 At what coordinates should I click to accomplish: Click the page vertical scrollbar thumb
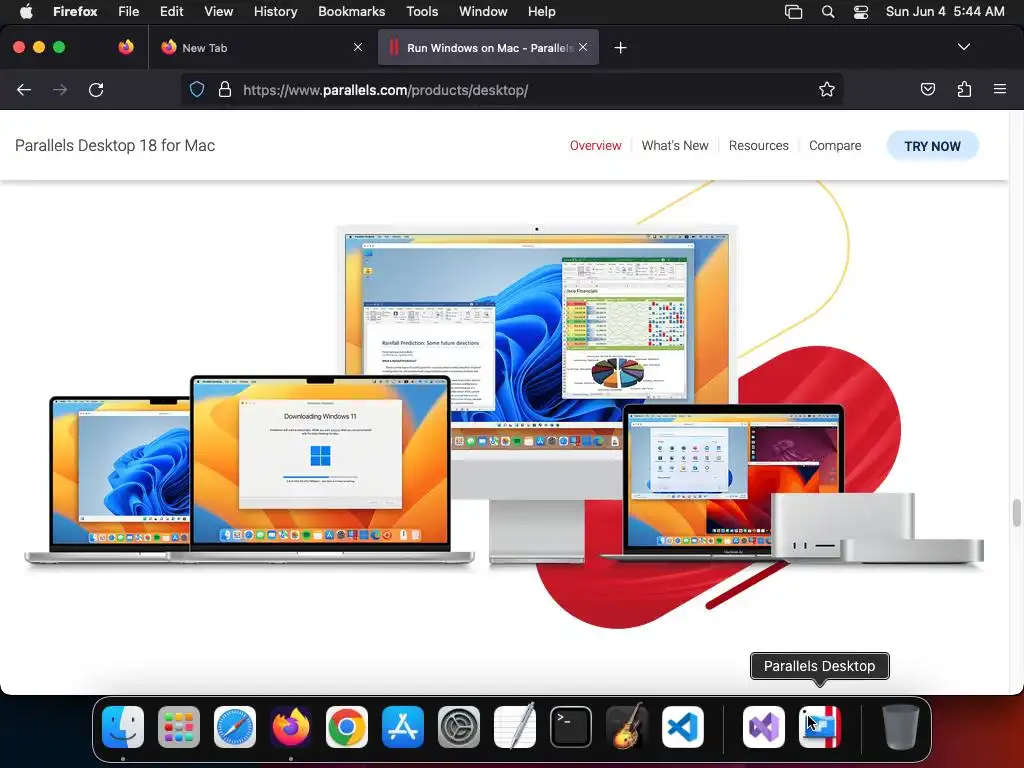click(x=1016, y=513)
